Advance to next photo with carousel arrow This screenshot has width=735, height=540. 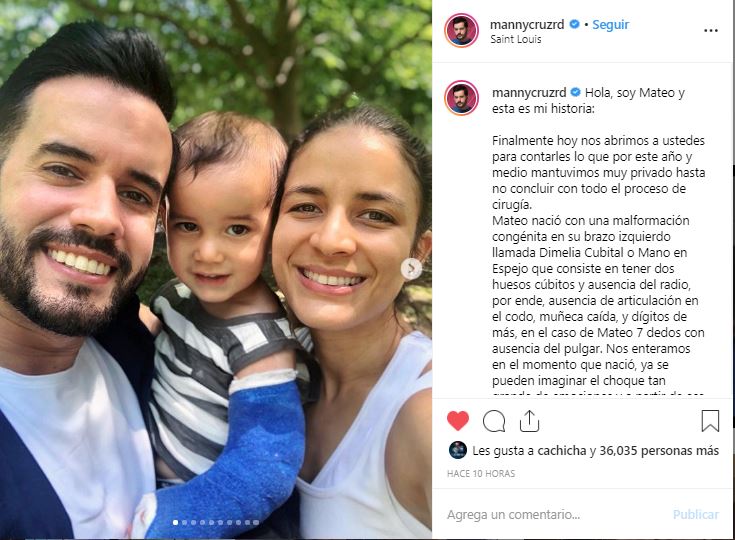point(411,269)
